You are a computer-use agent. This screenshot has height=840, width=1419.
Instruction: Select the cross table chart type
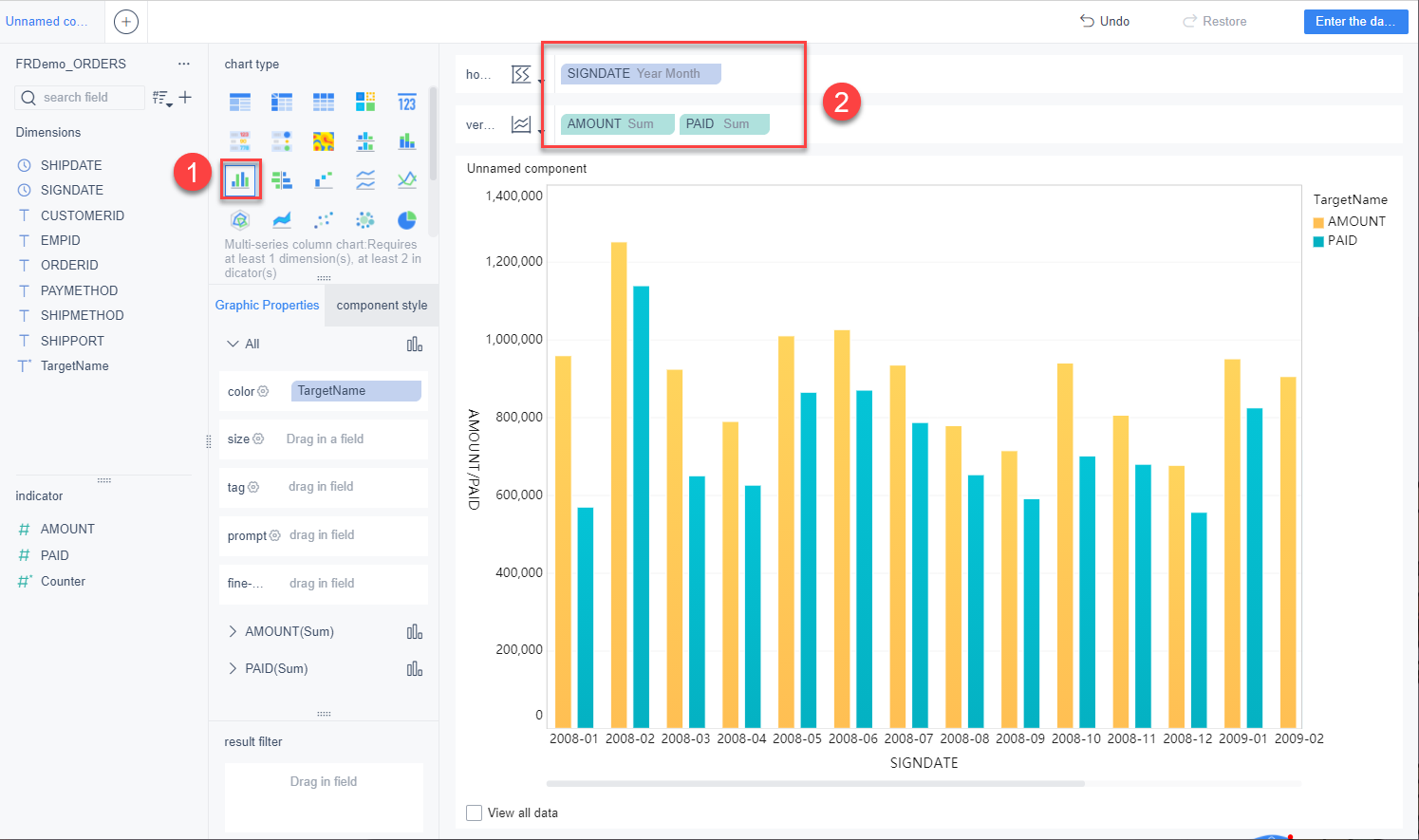[282, 102]
